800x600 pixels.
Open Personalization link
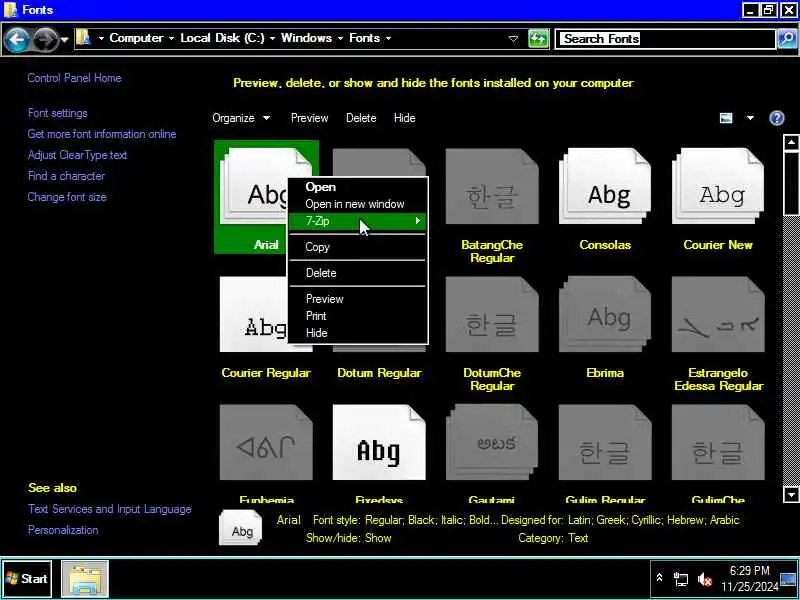[x=63, y=530]
